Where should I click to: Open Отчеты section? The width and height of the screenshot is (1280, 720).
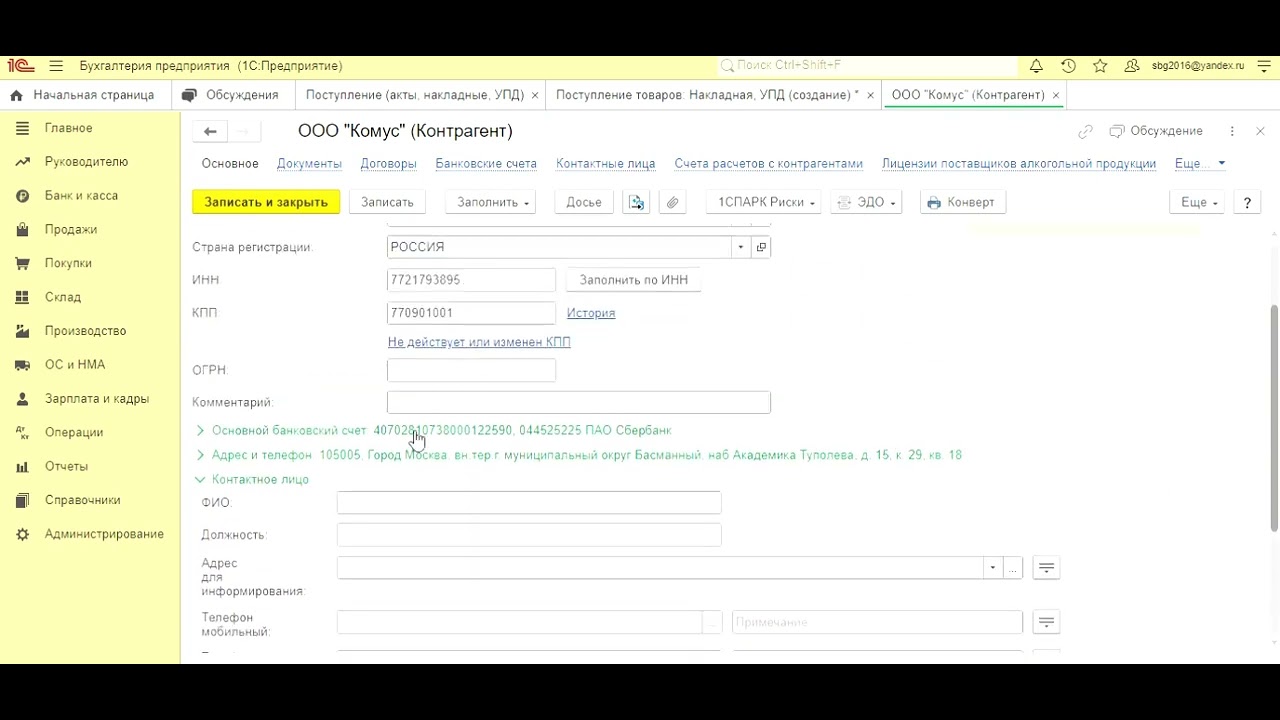66,466
